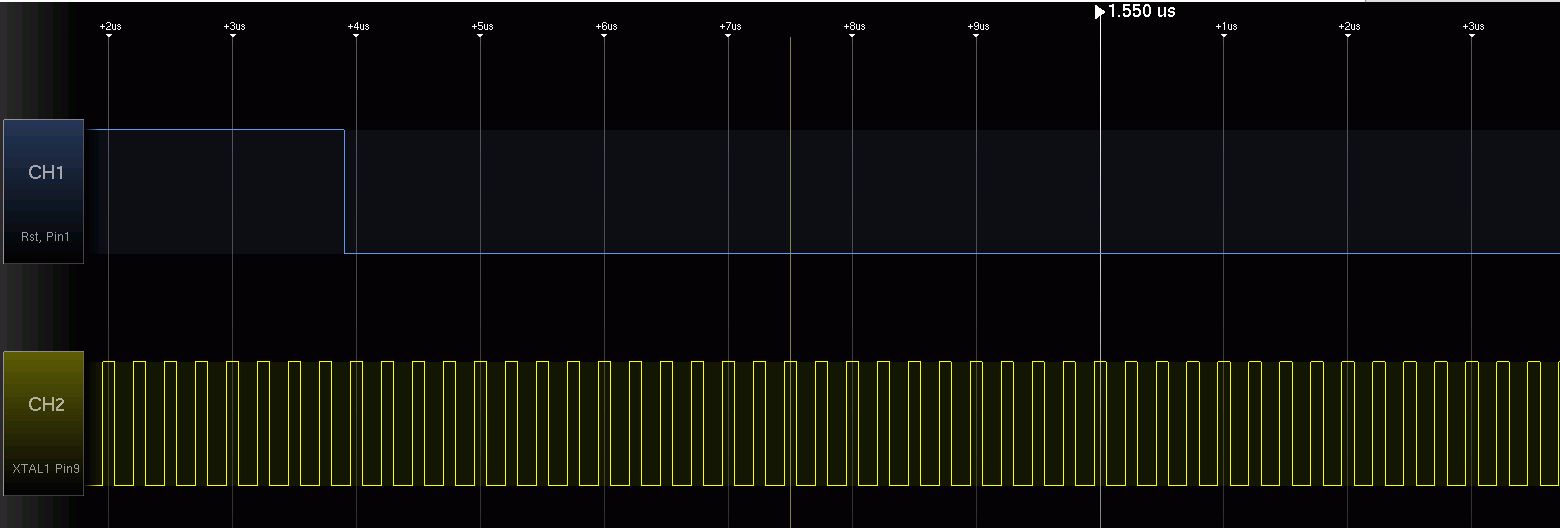The height and width of the screenshot is (528, 1560).
Task: Click the +3us marker just before +4us
Action: (x=233, y=27)
